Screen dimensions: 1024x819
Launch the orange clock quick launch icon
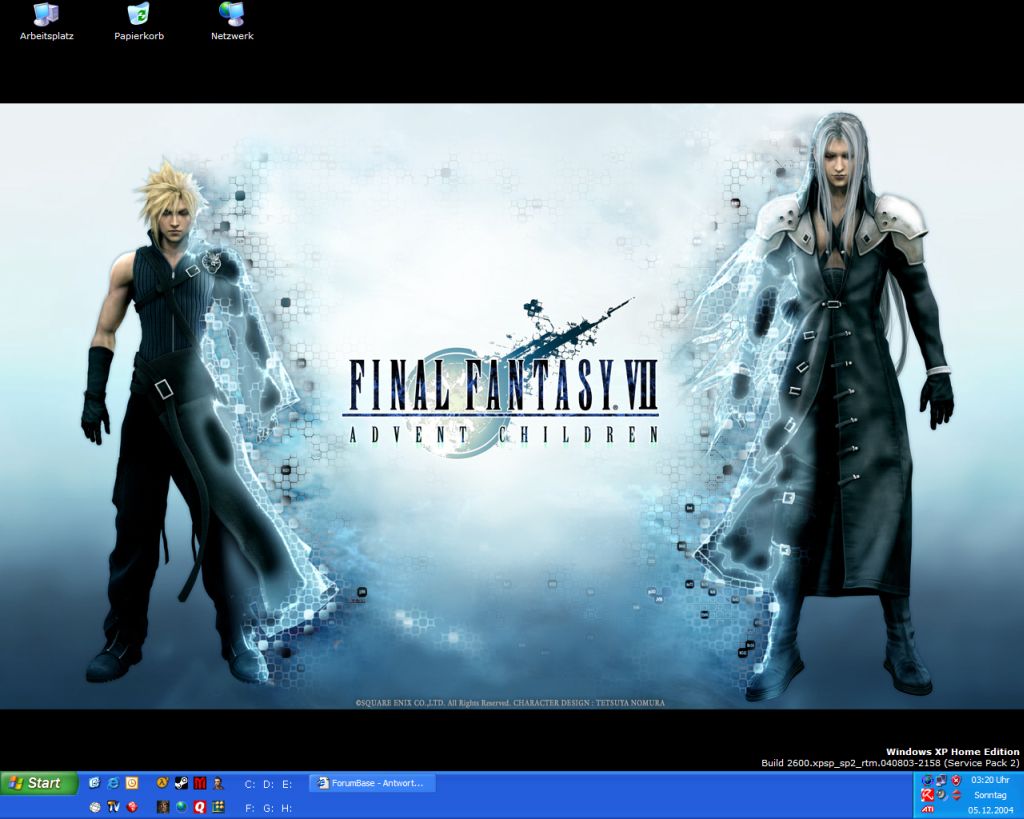coord(132,782)
